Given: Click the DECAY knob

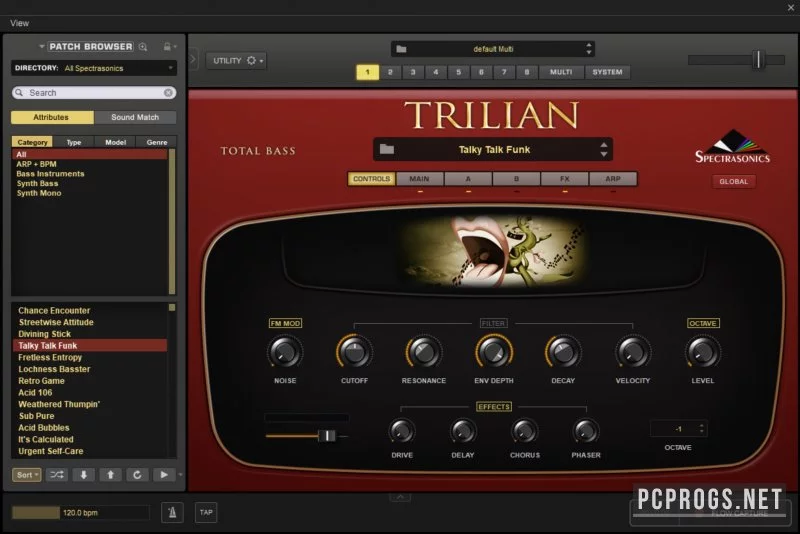Looking at the screenshot, I should tap(563, 352).
